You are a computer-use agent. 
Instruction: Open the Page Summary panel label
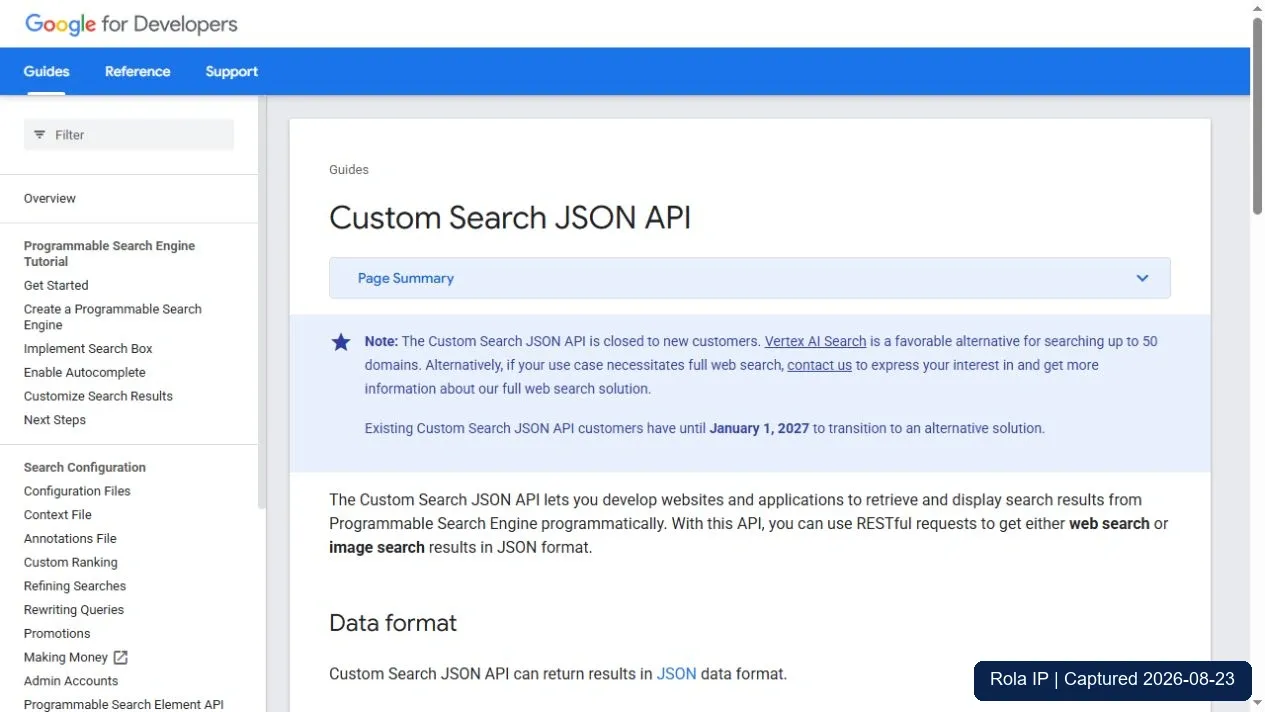[x=406, y=278]
